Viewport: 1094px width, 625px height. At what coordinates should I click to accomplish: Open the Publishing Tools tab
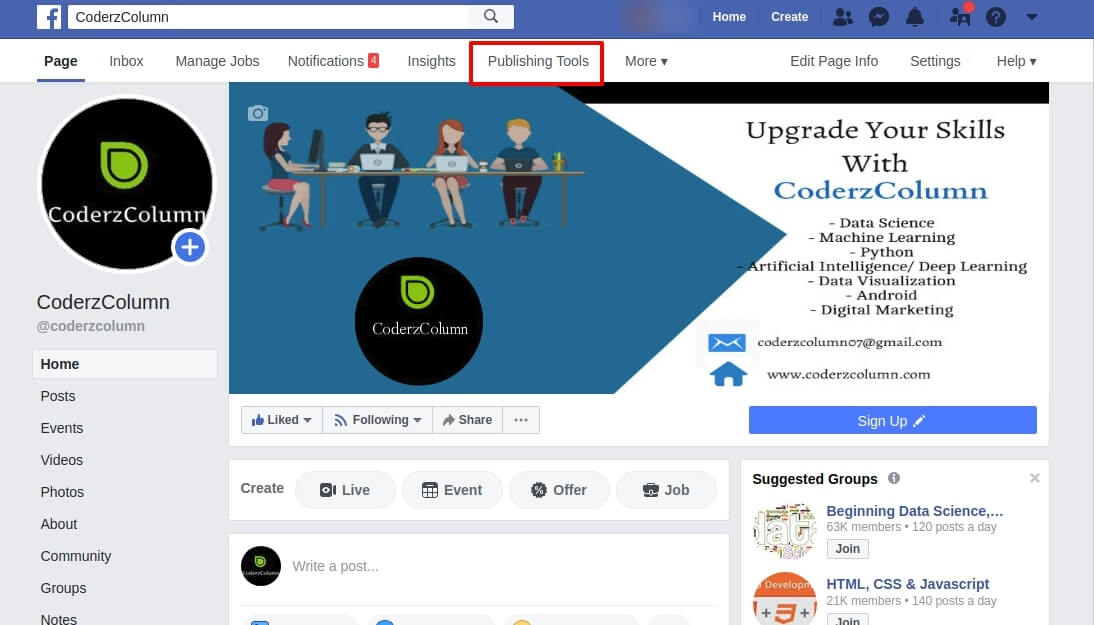(538, 61)
